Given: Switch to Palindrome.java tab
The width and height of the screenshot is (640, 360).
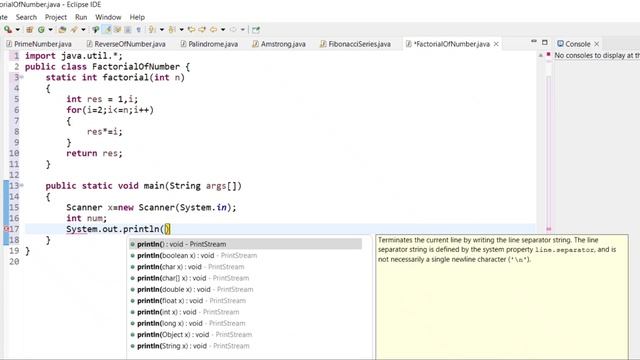Looking at the screenshot, I should (209, 44).
